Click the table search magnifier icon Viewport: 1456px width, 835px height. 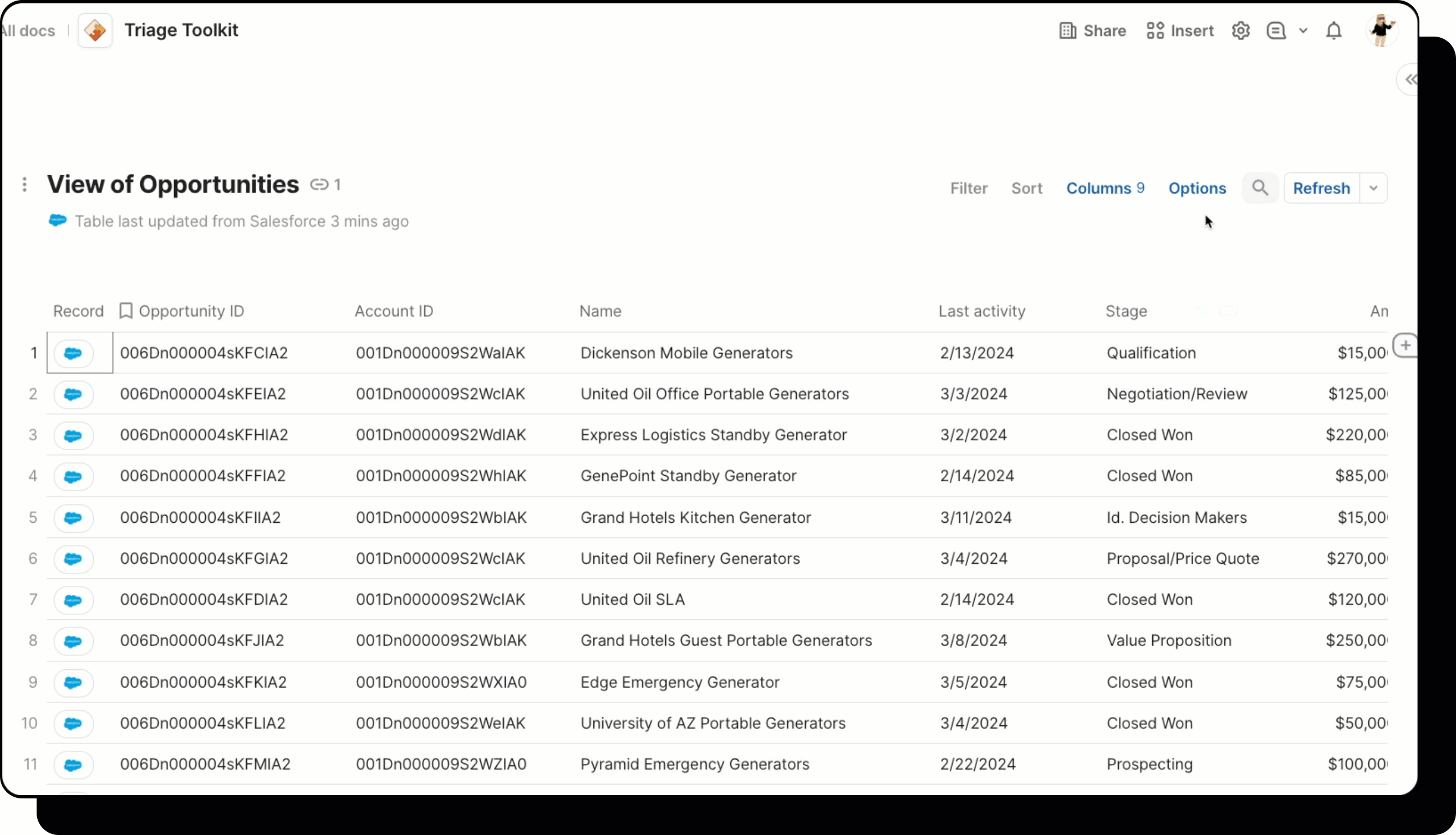(1260, 188)
